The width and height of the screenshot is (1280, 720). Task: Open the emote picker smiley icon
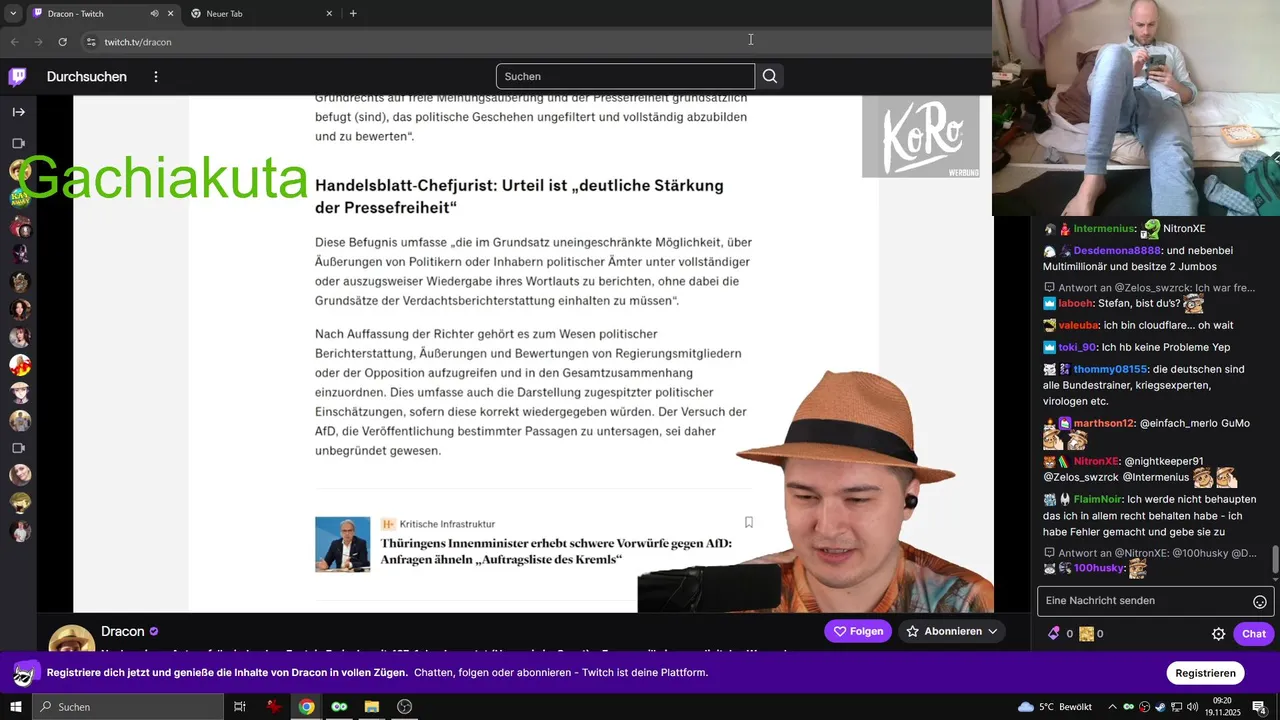point(1260,601)
